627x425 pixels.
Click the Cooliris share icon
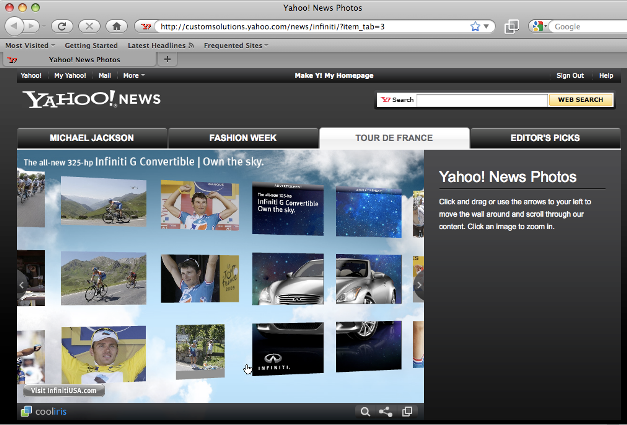386,411
